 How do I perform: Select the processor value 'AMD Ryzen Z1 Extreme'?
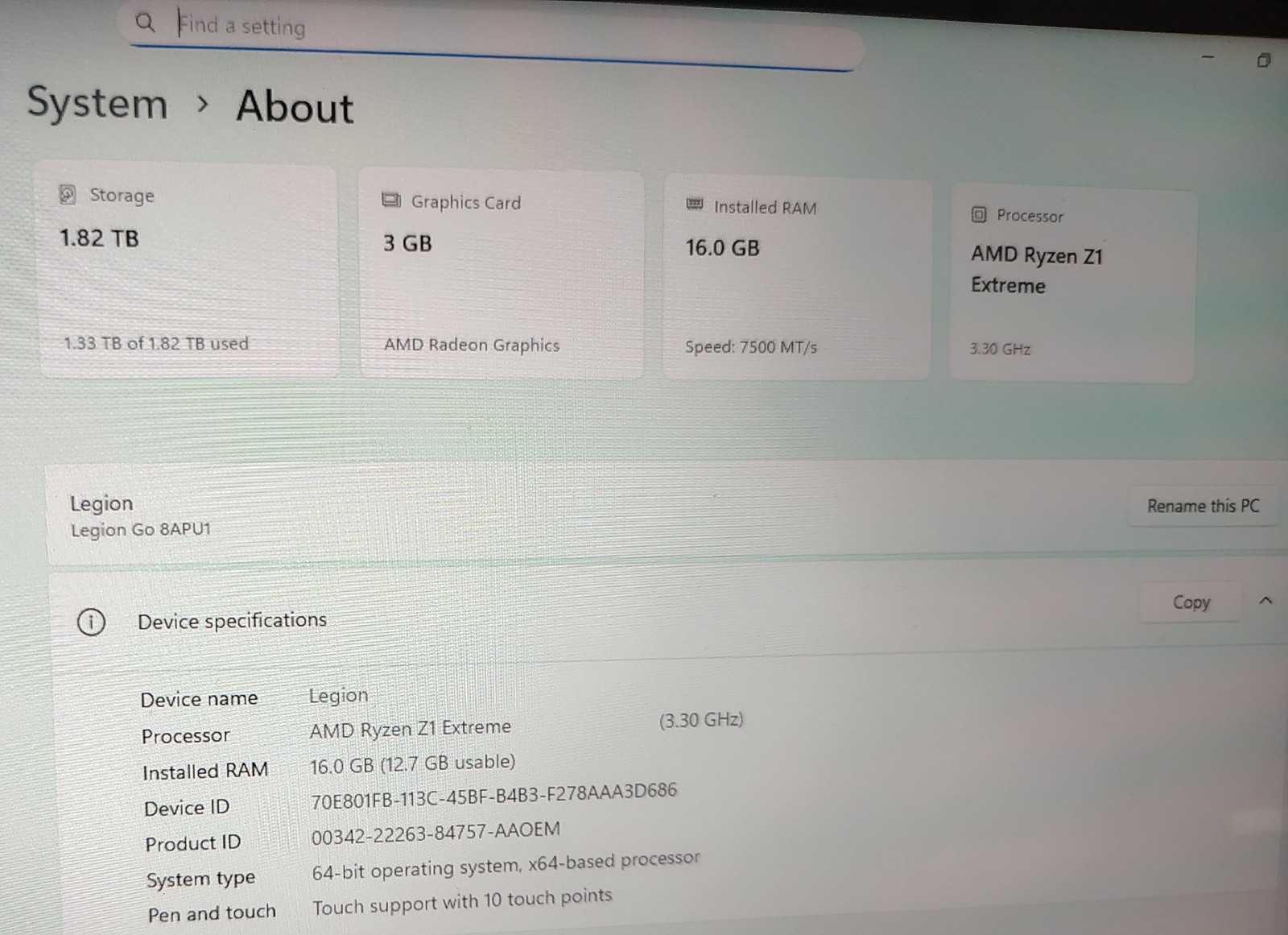pos(411,728)
